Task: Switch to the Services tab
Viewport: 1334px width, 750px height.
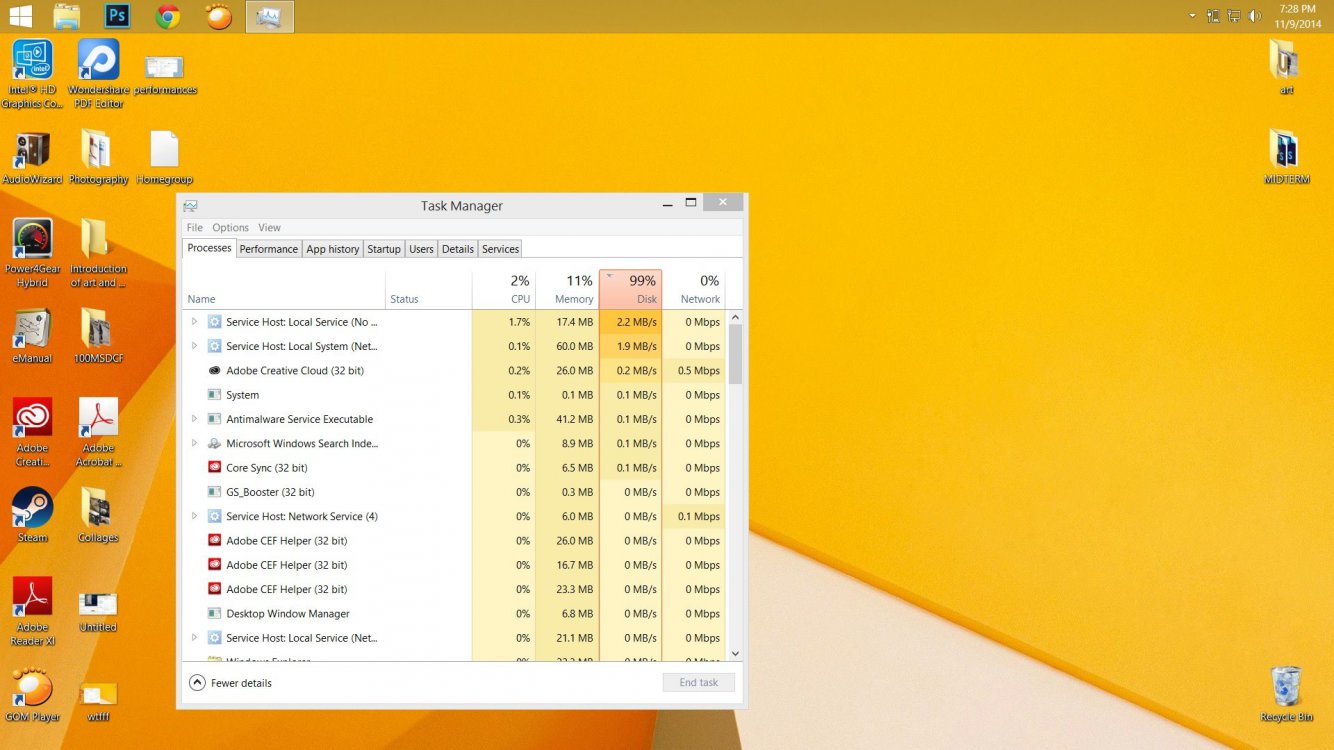Action: 500,249
